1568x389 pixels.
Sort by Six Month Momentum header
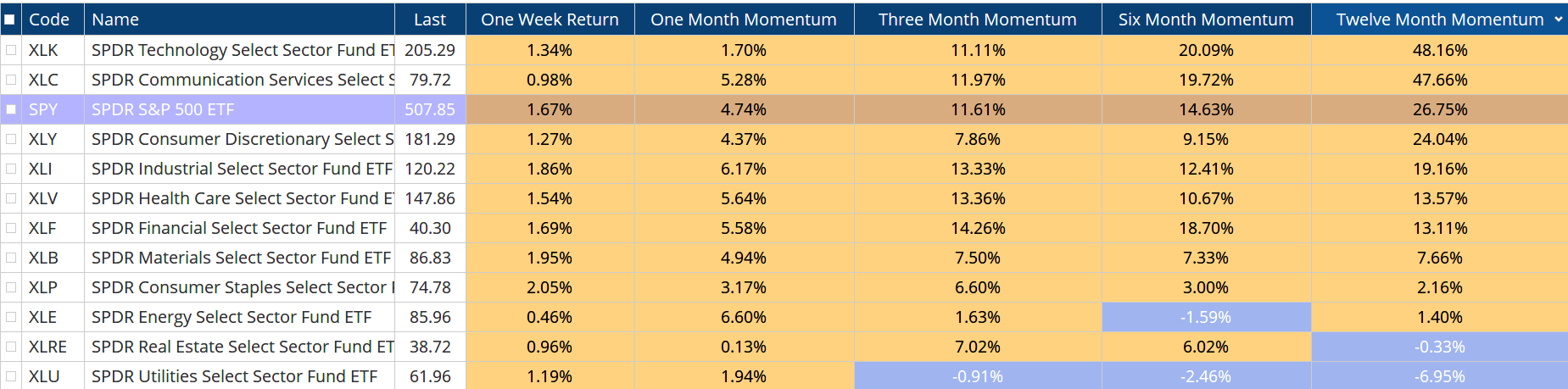[x=1206, y=19]
